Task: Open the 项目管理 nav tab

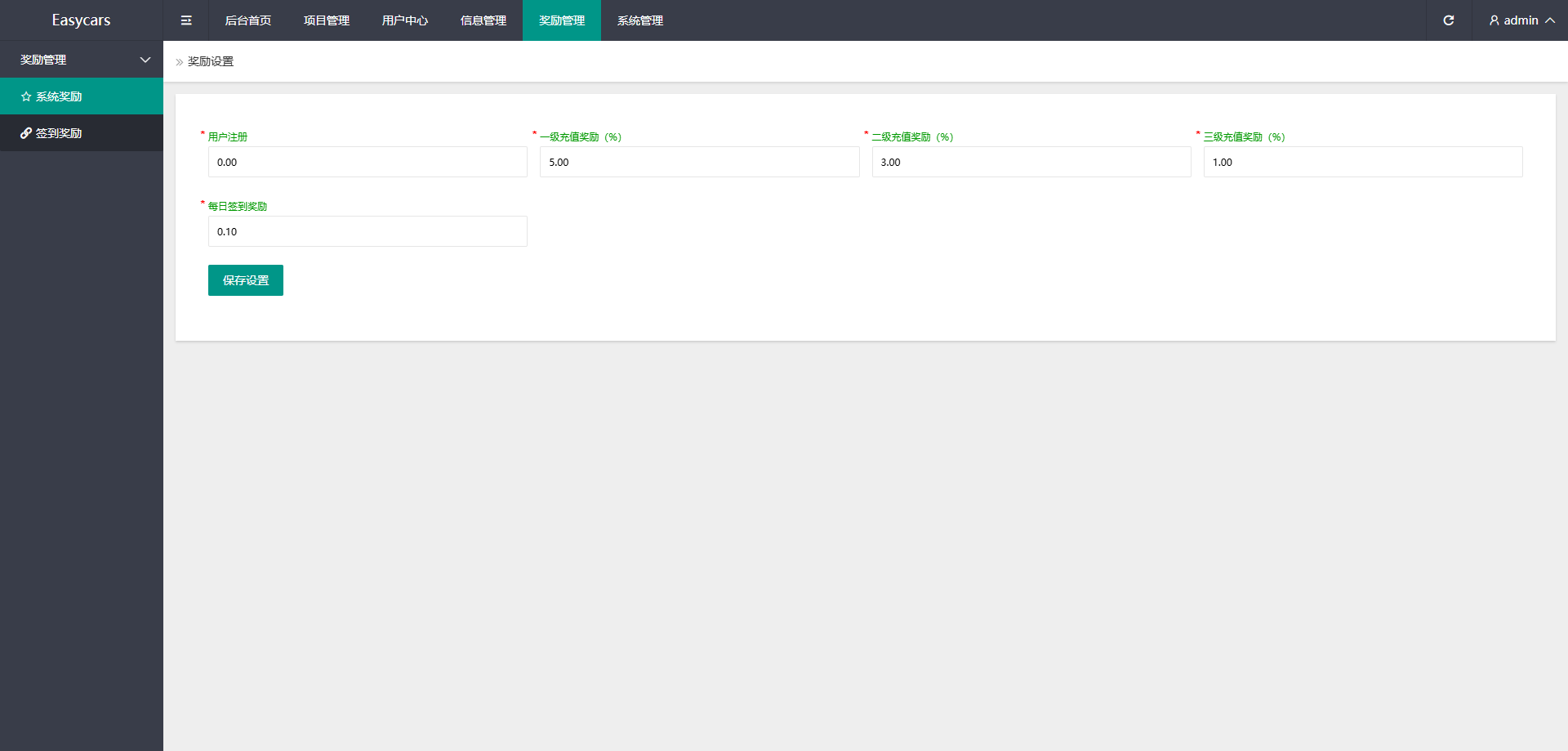Action: click(327, 20)
